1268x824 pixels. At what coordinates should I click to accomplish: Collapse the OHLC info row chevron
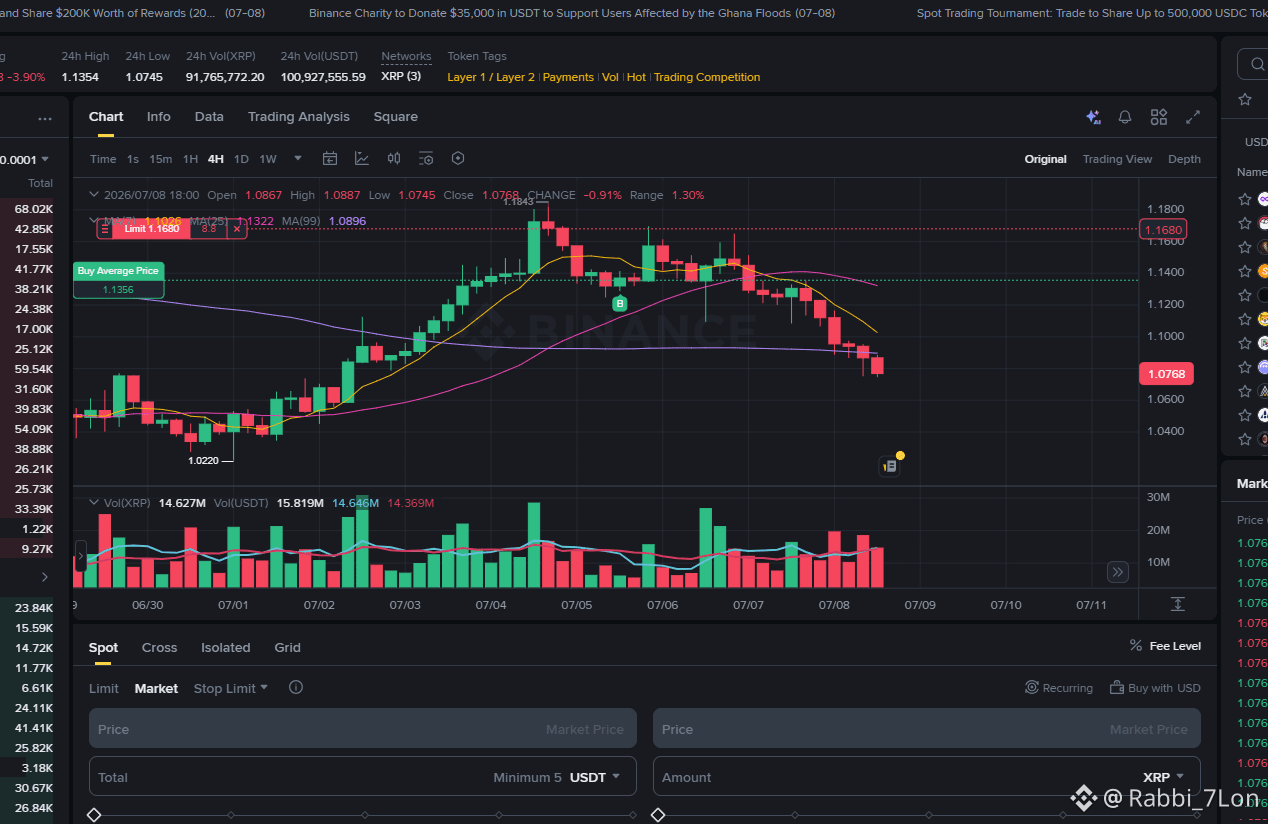pyautogui.click(x=95, y=195)
